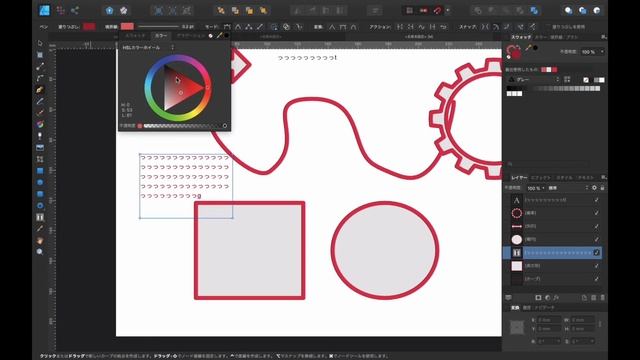Viewport: 640px width, 360px height.
Task: Click the add layer page icon
Action: click(x=584, y=298)
